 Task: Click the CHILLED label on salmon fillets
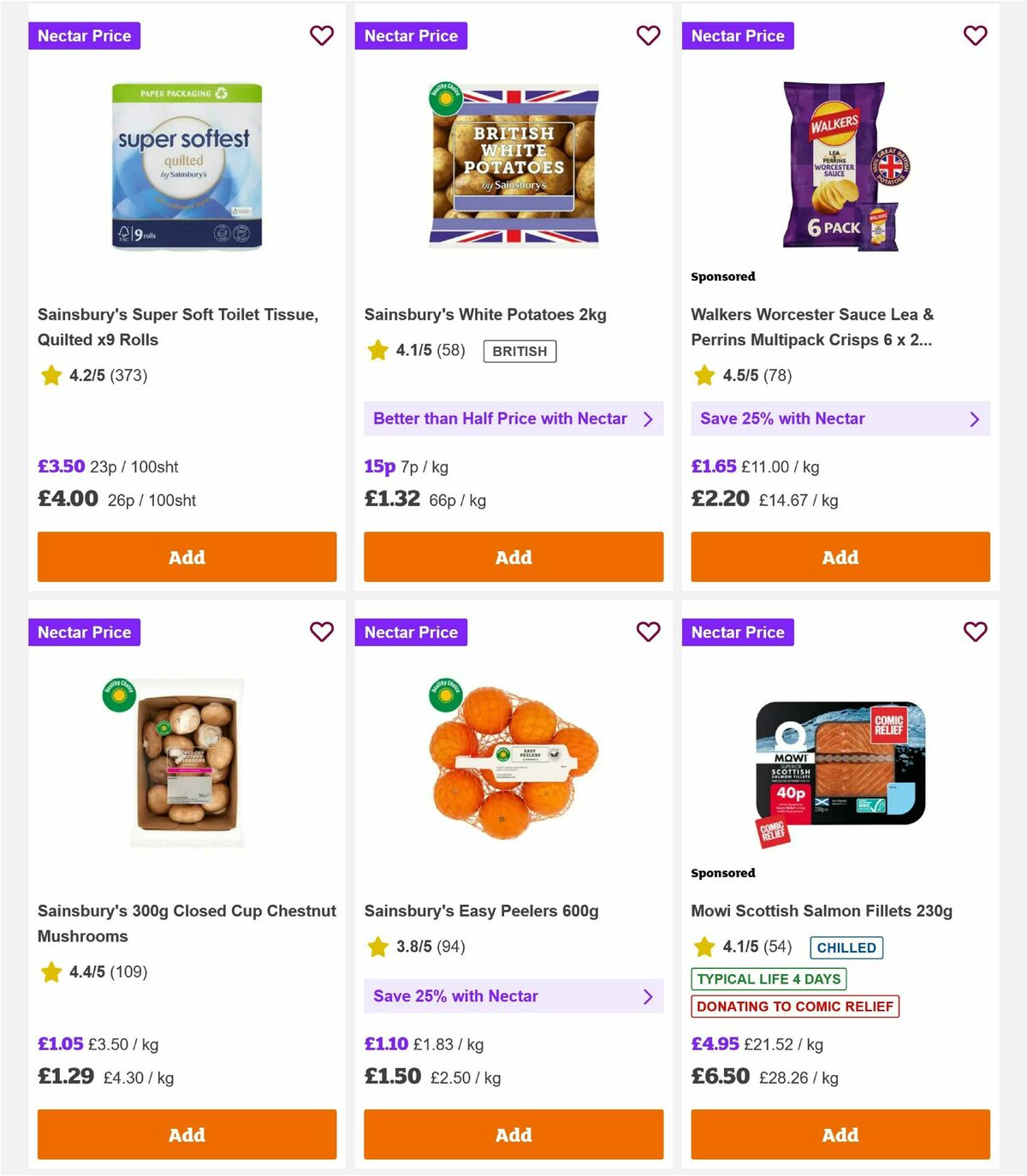point(846,947)
